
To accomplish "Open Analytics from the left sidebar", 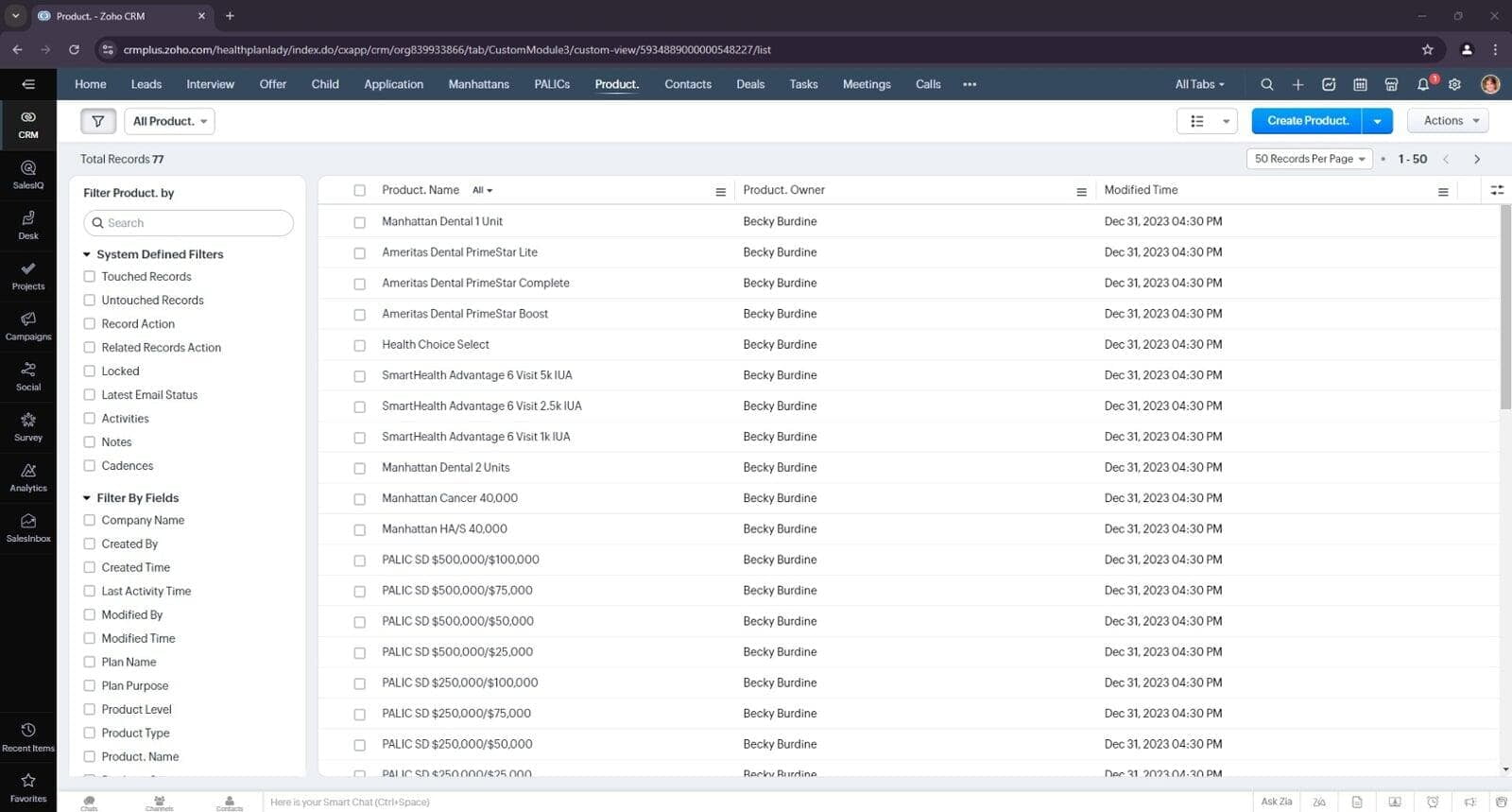I will (x=28, y=477).
